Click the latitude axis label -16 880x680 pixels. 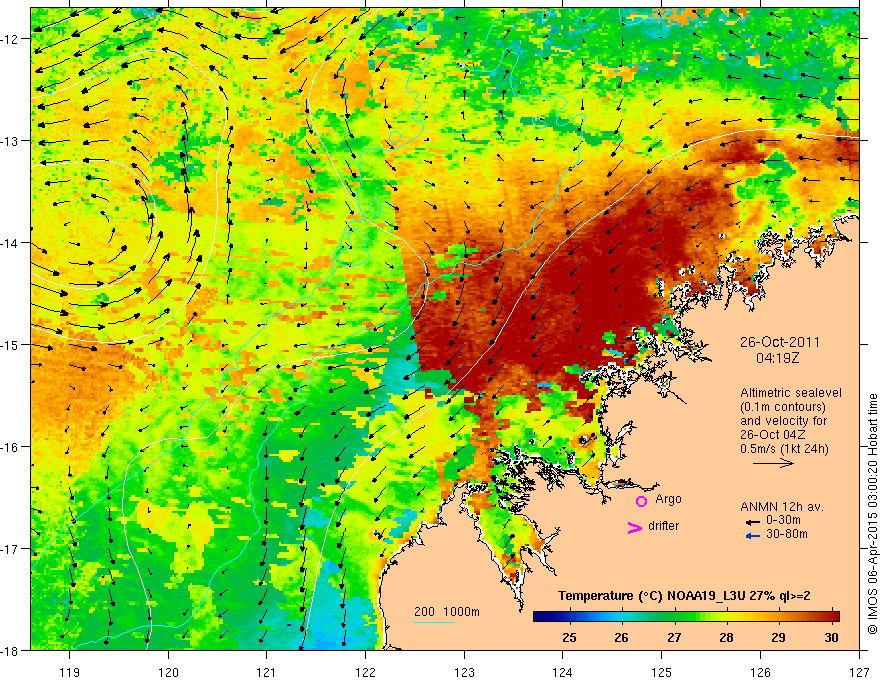(x=10, y=447)
